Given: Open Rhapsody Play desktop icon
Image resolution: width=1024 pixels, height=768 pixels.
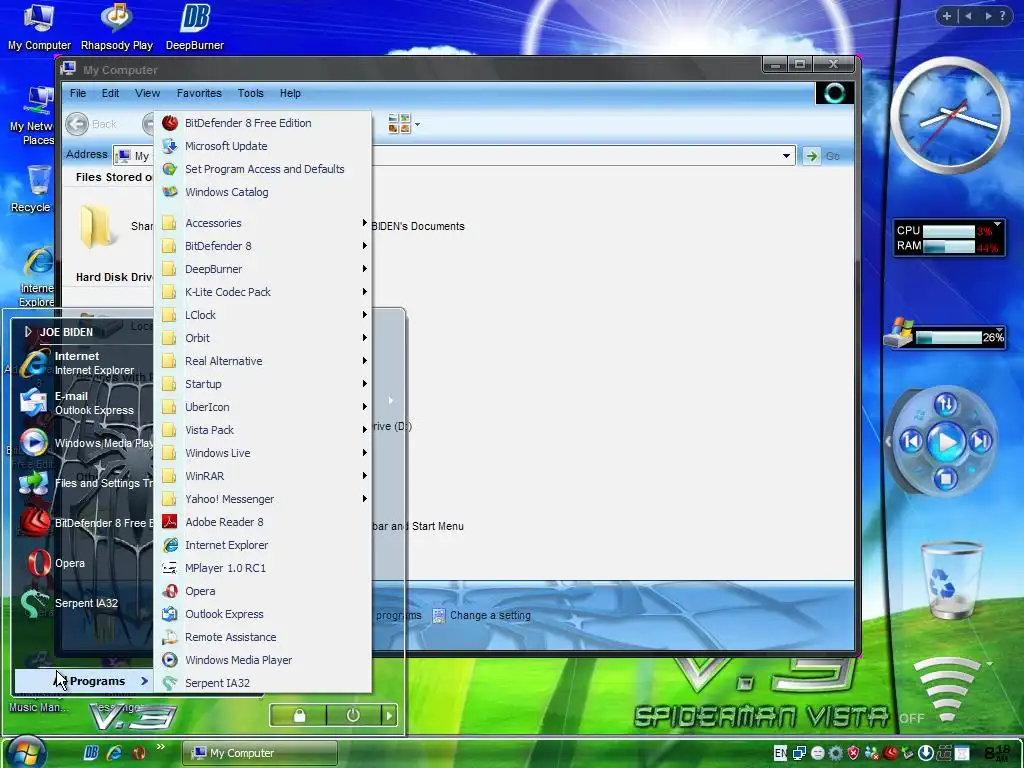Looking at the screenshot, I should pyautogui.click(x=117, y=27).
